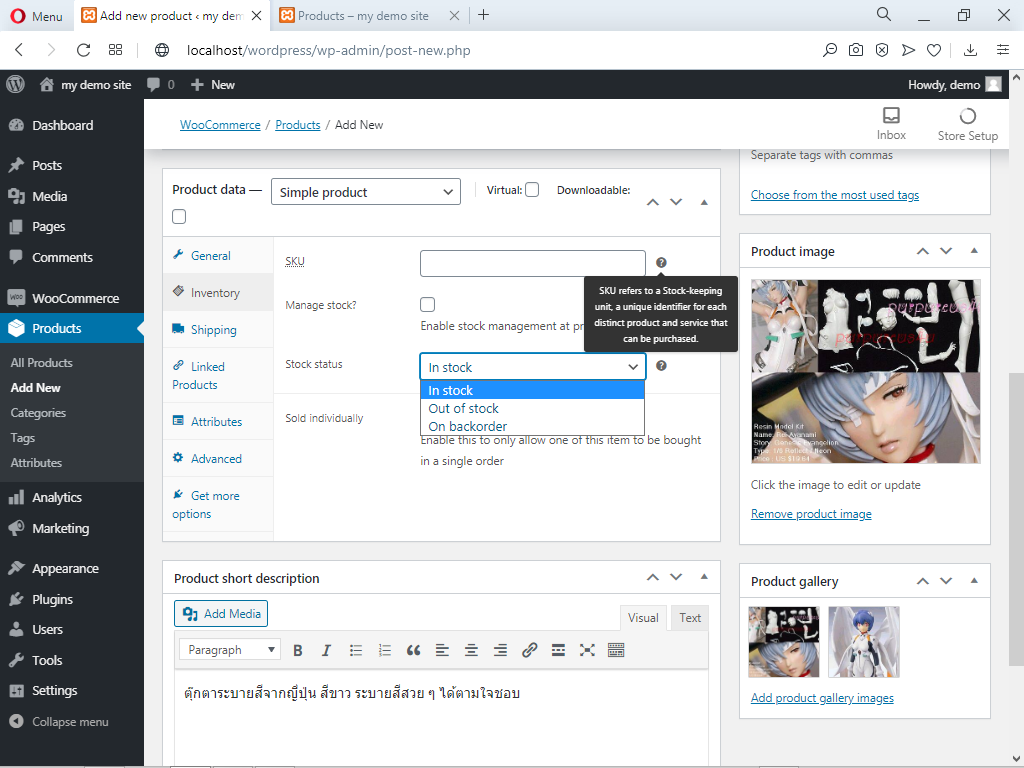This screenshot has width=1024, height=768.
Task: Click into the SKU input field
Action: pos(533,263)
